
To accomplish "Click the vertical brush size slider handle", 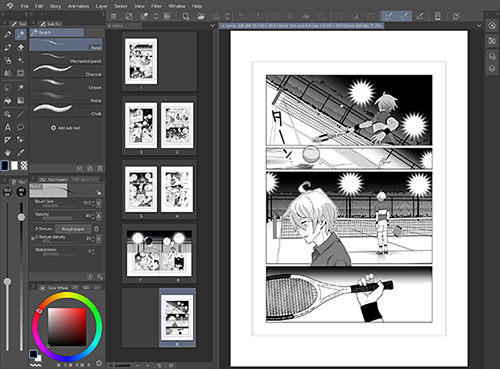I will 7,282.
